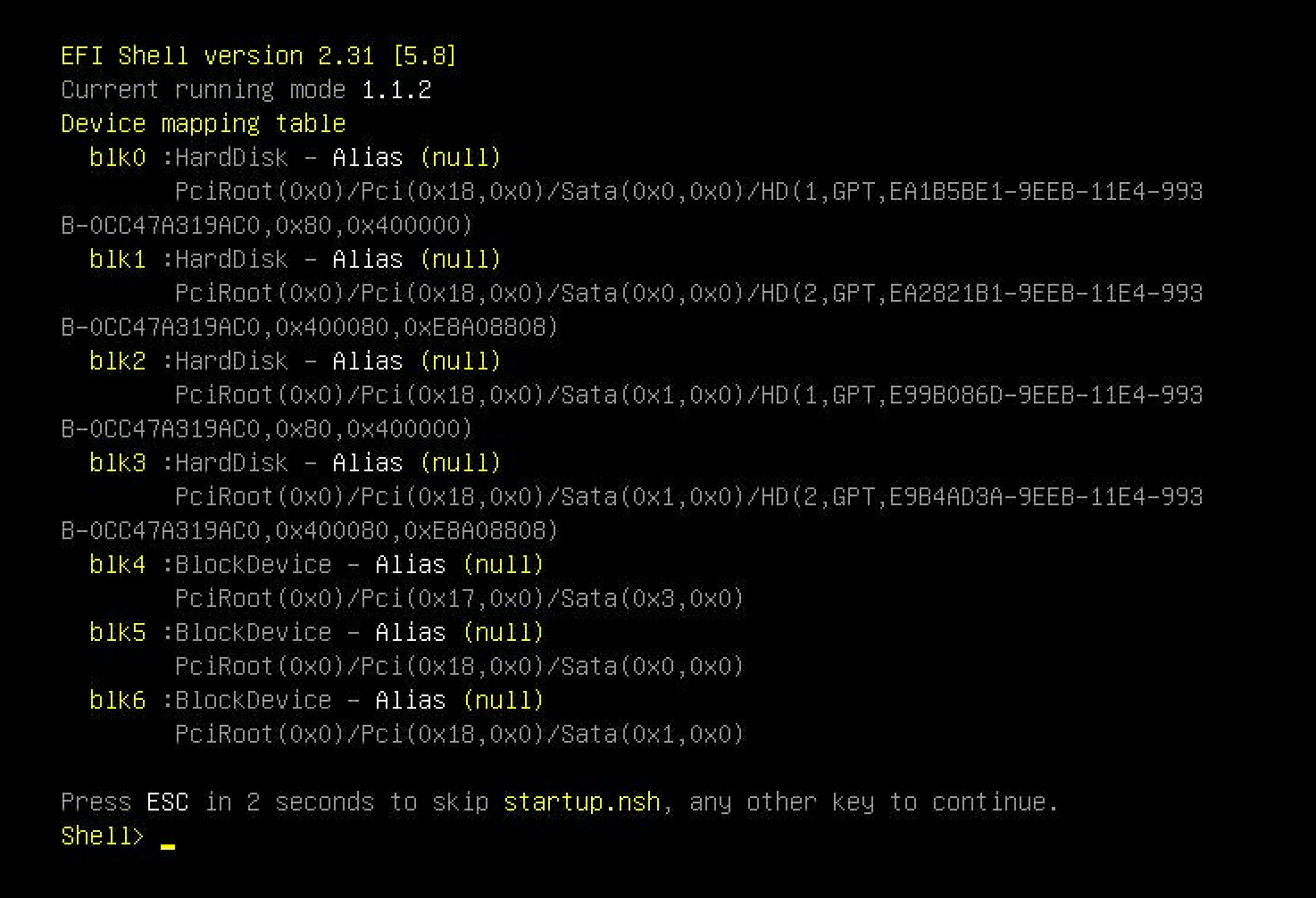
Task: Click the Device mapping table heading
Action: tap(204, 124)
